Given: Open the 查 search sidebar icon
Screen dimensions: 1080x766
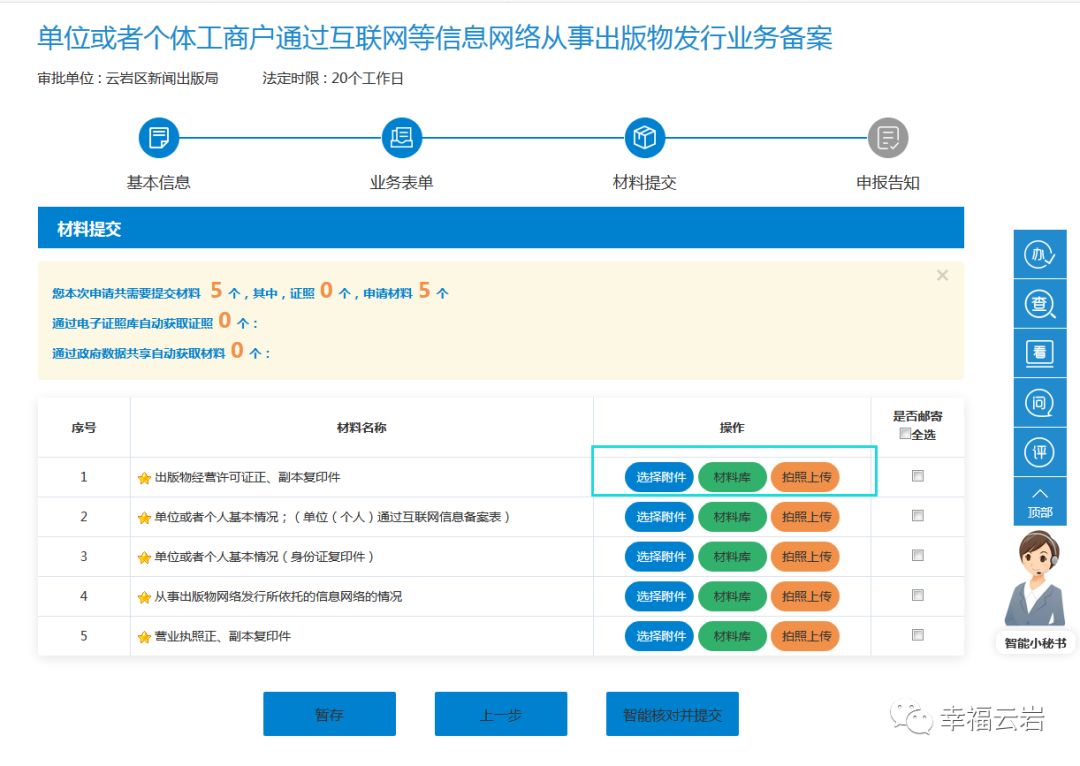Looking at the screenshot, I should [1040, 304].
